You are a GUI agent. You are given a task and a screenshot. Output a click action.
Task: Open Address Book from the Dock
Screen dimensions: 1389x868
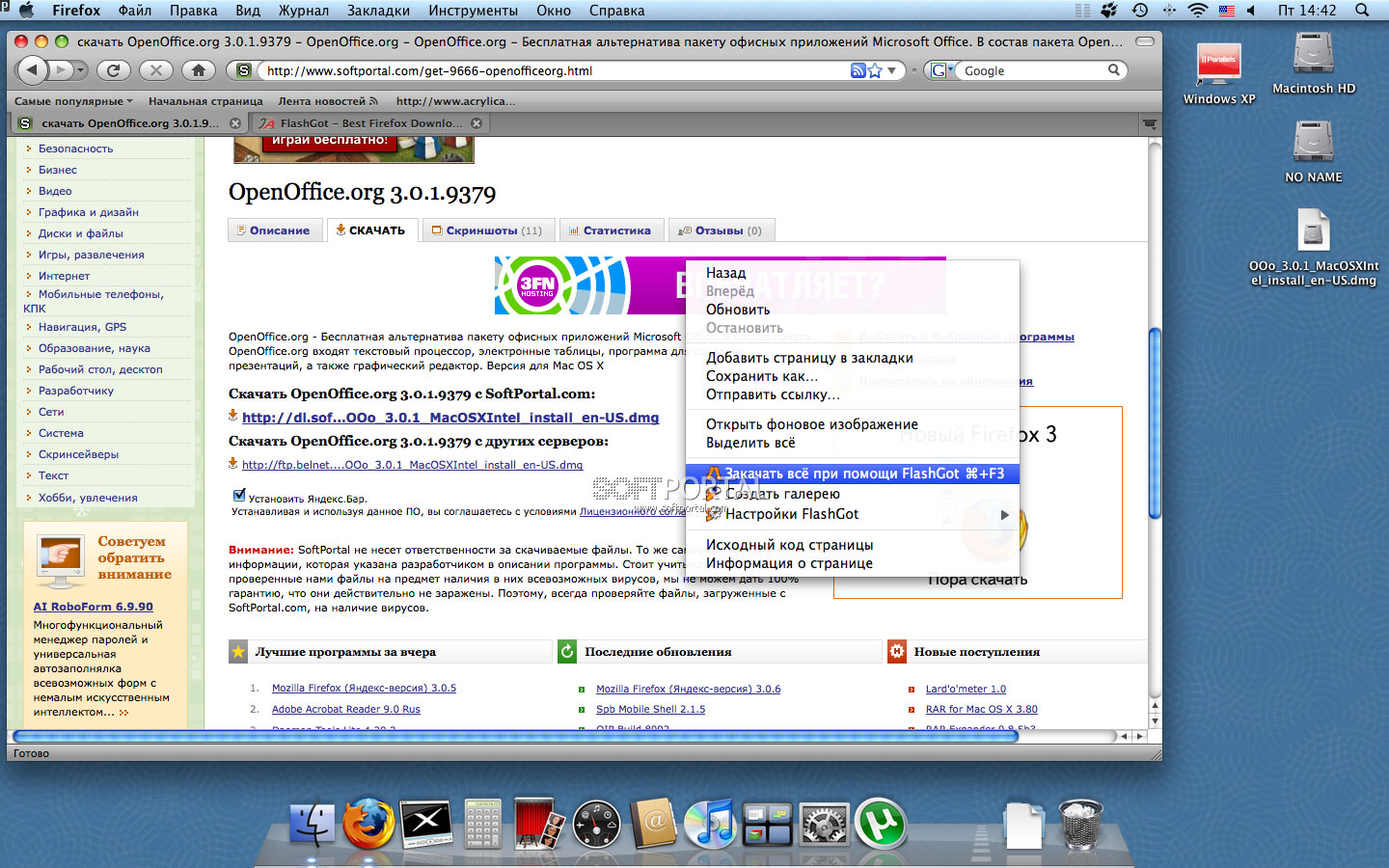click(653, 826)
